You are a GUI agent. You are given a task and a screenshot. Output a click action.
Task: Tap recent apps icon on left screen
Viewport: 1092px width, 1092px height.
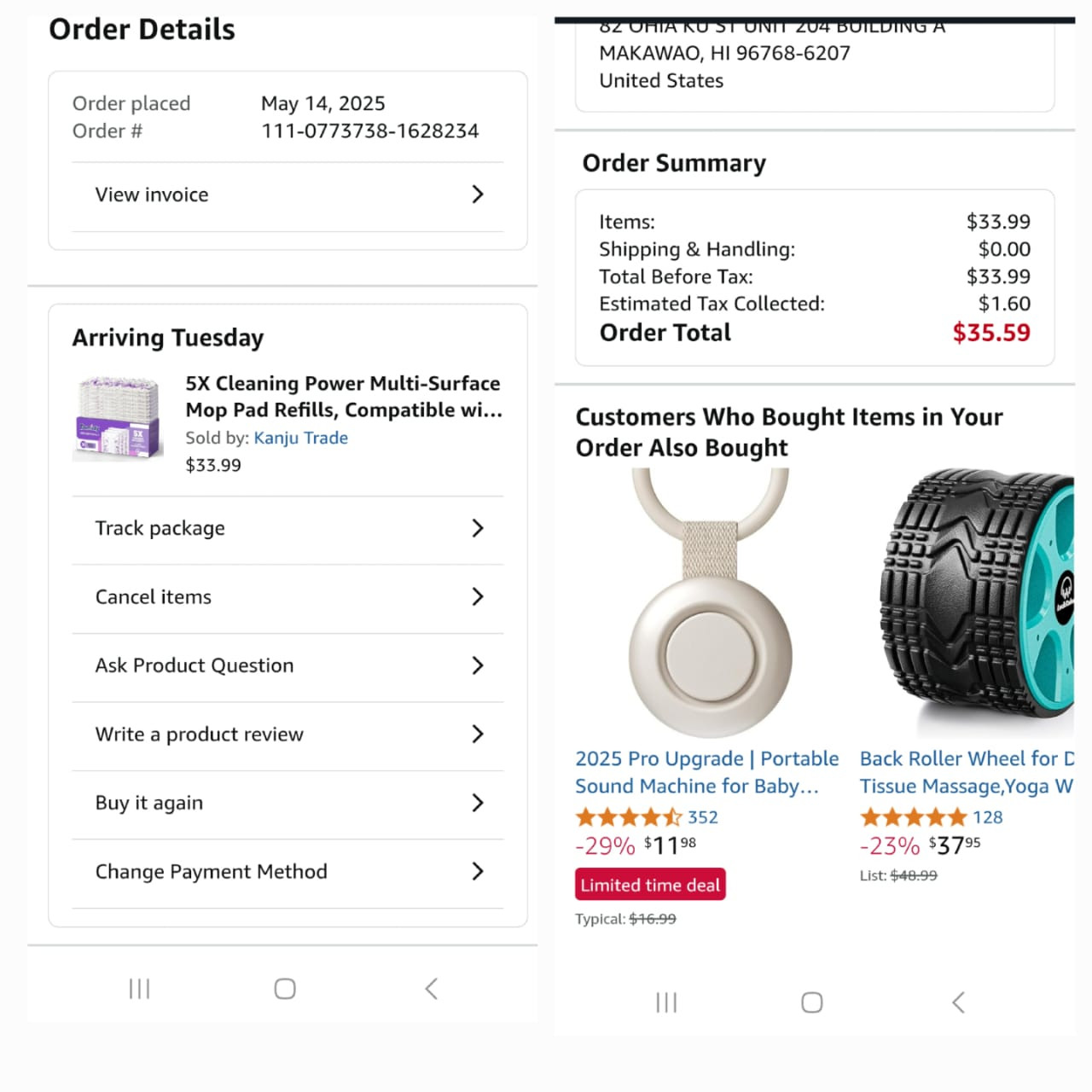139,989
